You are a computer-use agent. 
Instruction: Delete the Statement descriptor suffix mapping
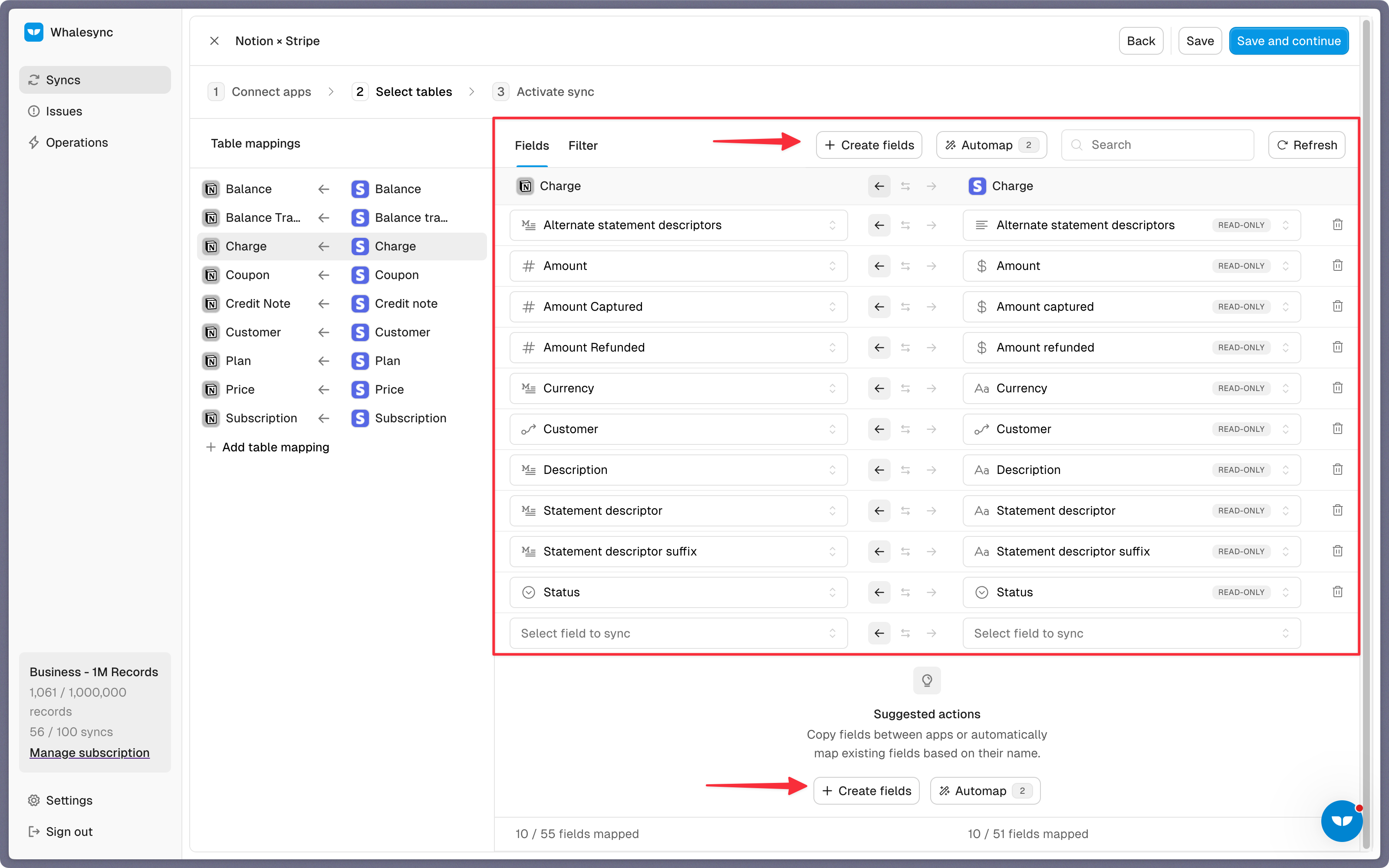click(1337, 551)
